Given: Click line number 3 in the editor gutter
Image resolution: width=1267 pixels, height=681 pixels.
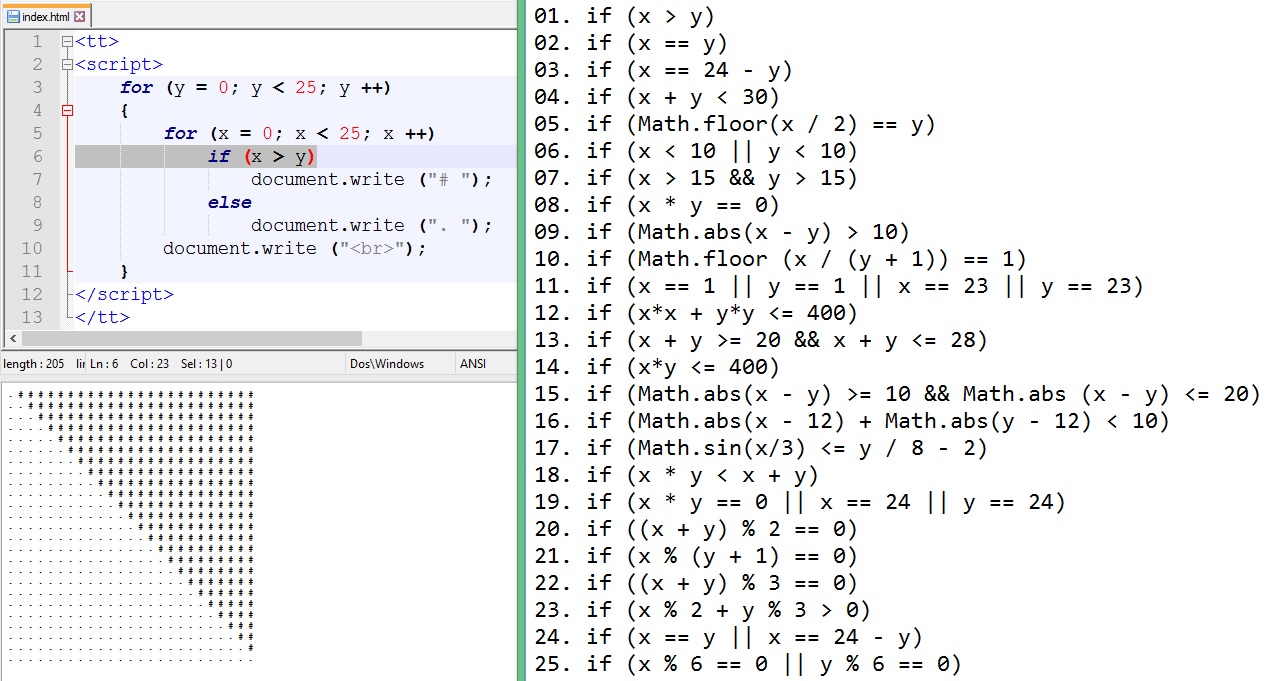Looking at the screenshot, I should (x=37, y=88).
